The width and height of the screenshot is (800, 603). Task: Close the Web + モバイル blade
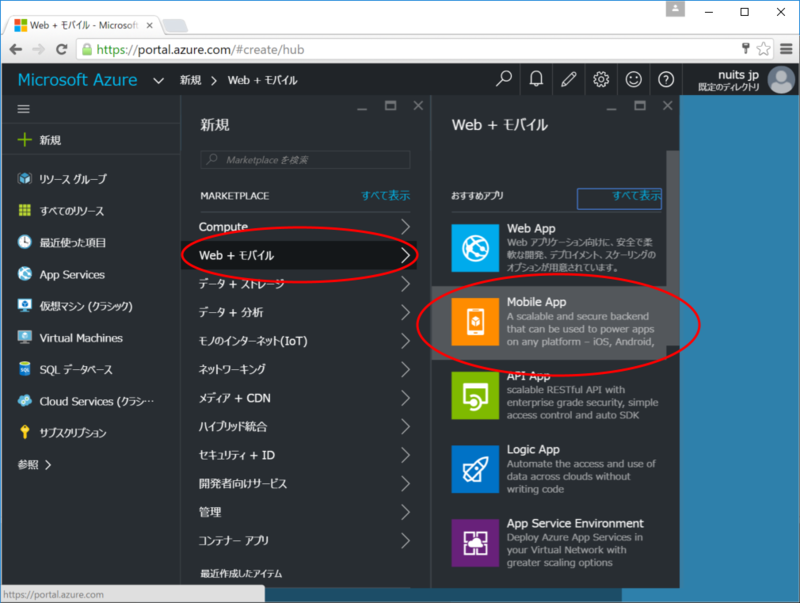pos(667,106)
